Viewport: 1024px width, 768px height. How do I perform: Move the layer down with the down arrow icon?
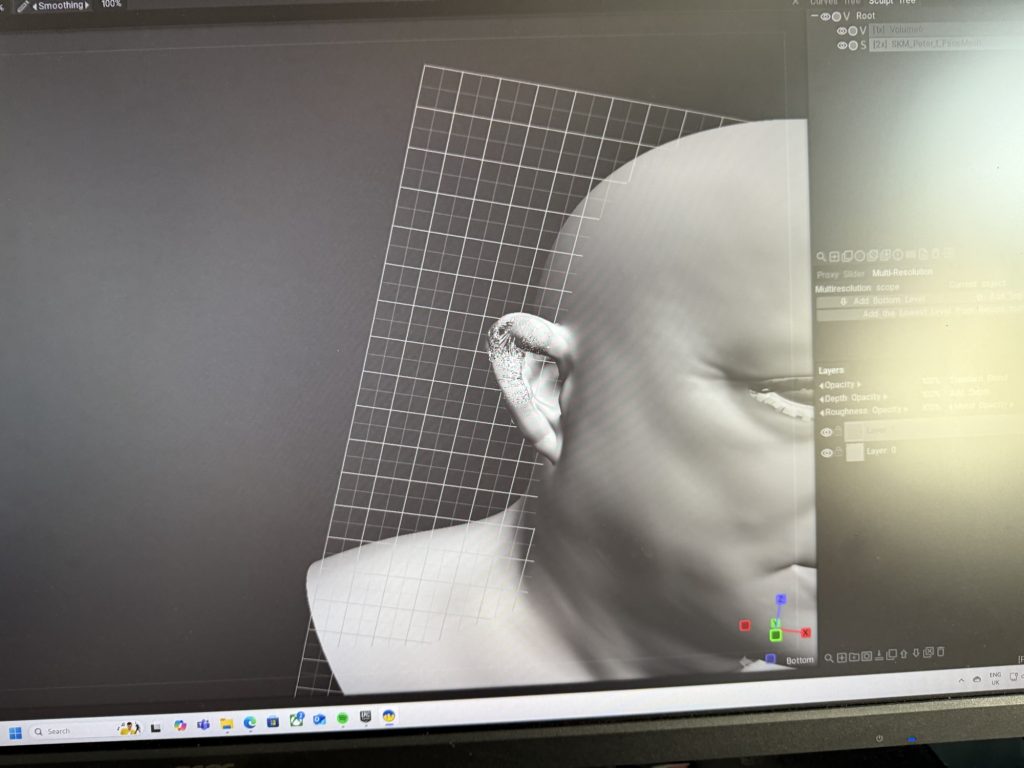(x=915, y=654)
